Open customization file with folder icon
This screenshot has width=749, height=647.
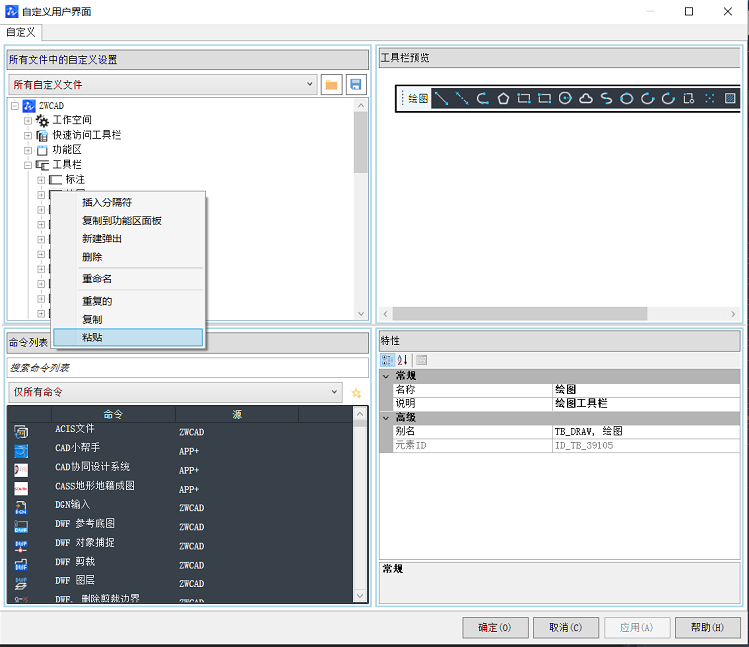coord(332,85)
